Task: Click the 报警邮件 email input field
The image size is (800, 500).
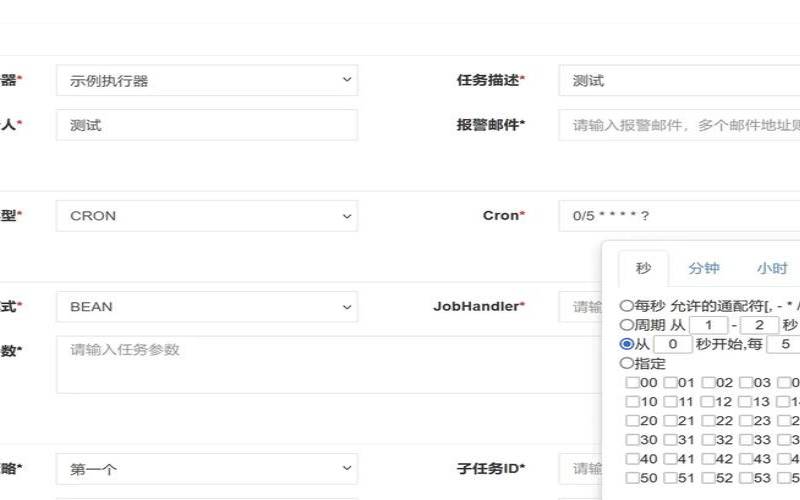Action: pos(680,125)
